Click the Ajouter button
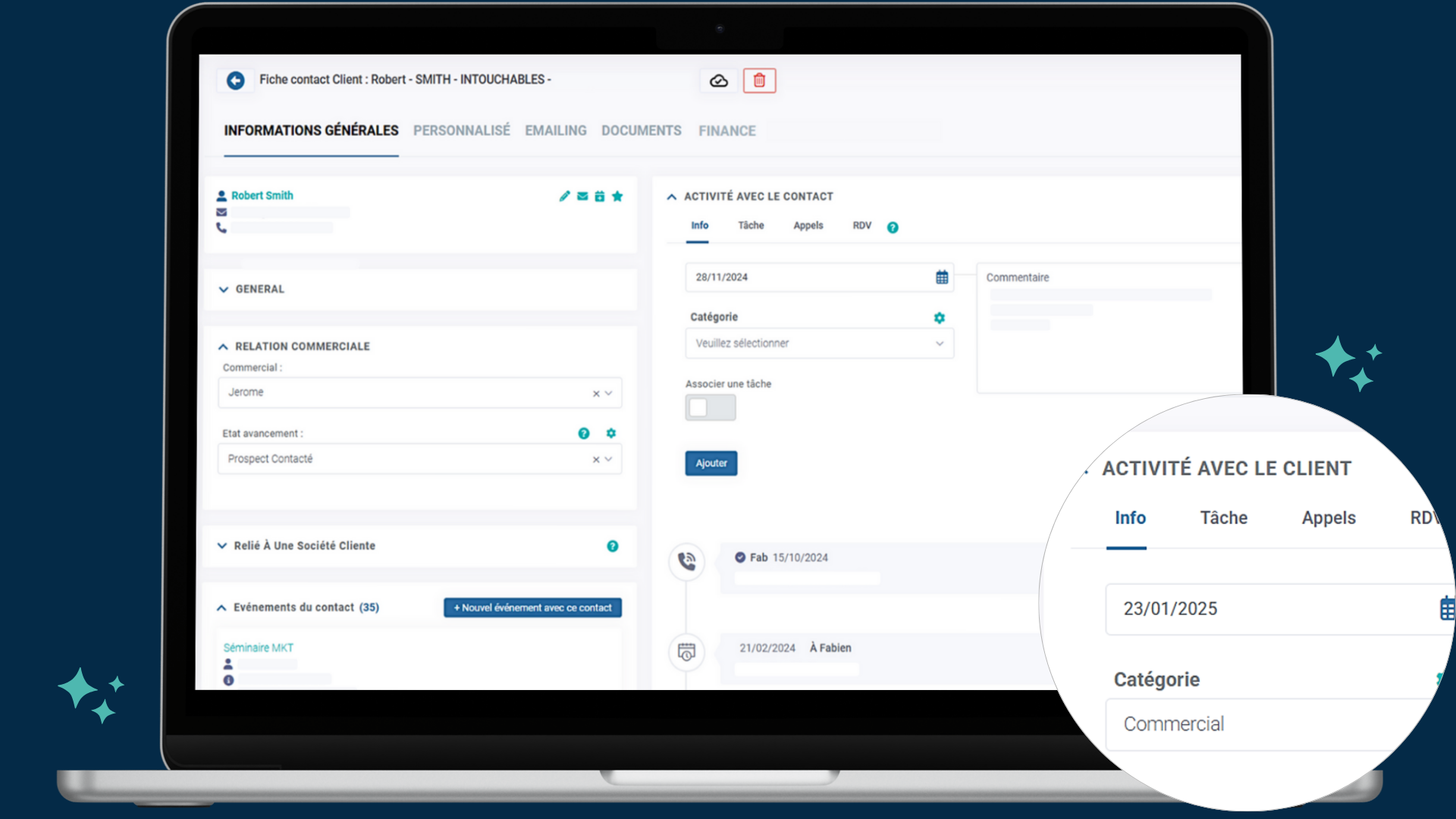Image resolution: width=1456 pixels, height=819 pixels. (x=711, y=463)
